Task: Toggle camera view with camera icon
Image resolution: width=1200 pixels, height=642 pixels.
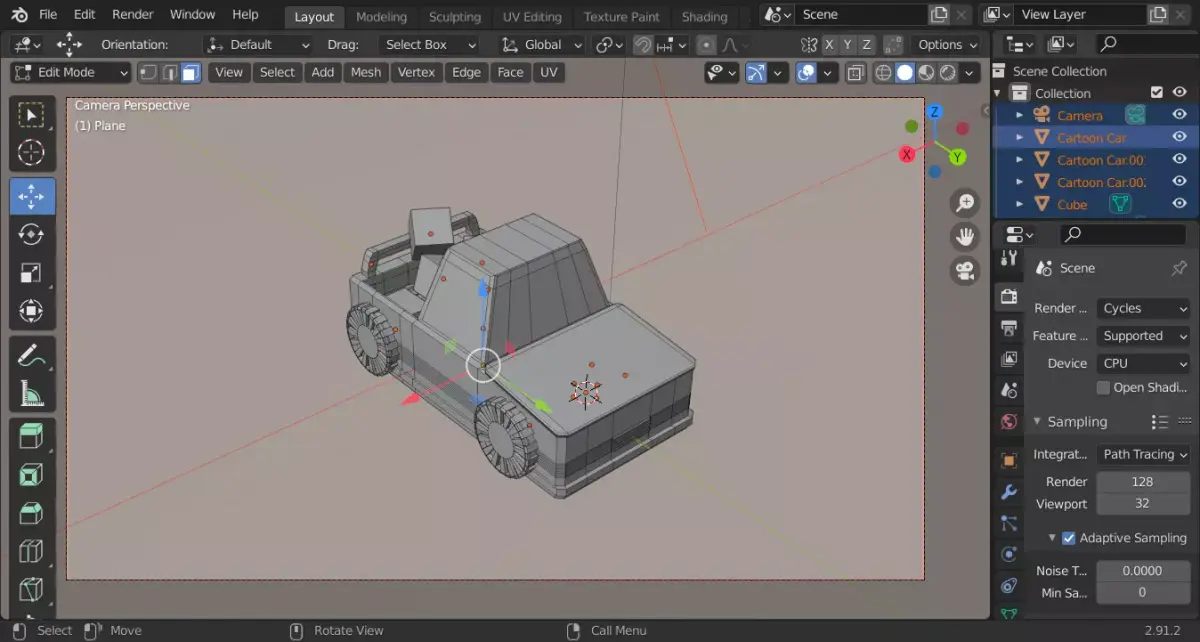Action: 965,271
